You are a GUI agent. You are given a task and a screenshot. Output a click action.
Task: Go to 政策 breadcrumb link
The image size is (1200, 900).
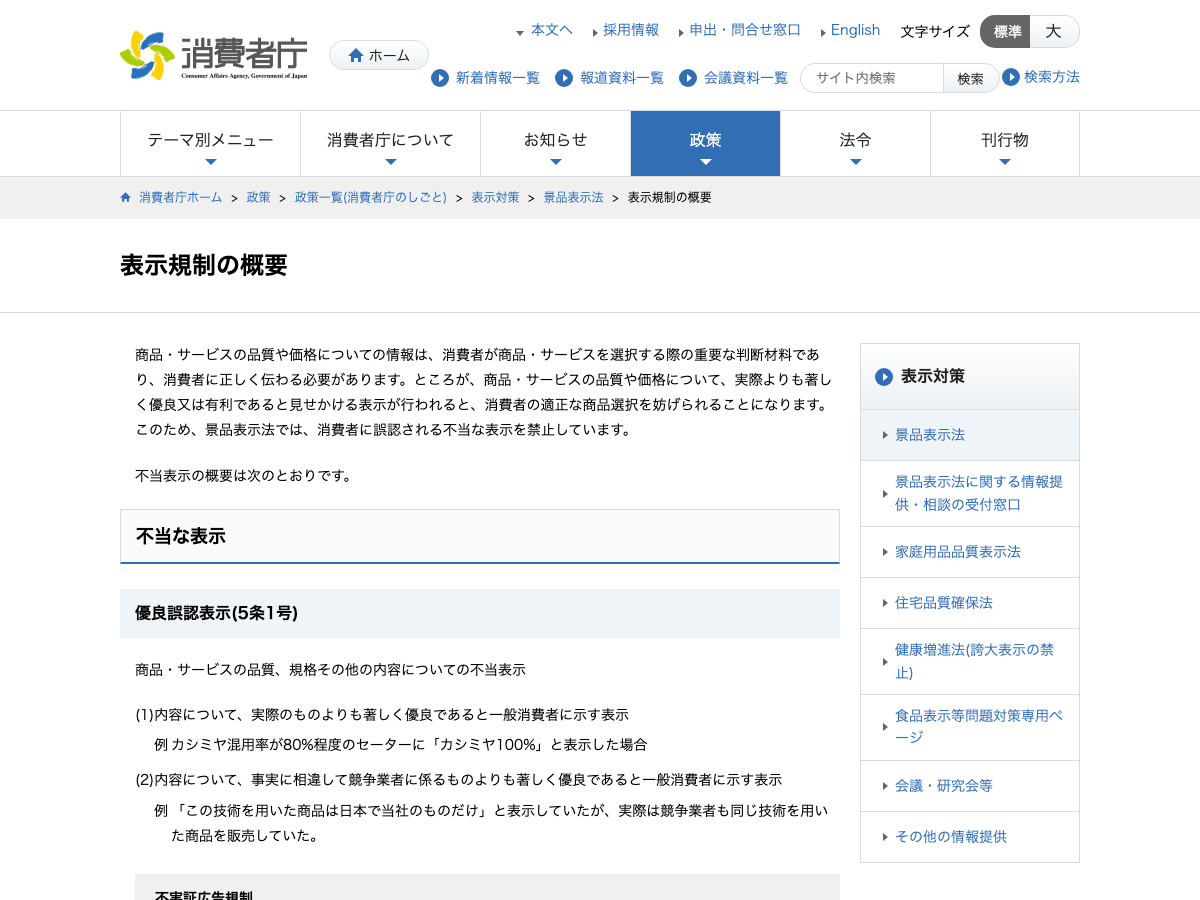(259, 198)
